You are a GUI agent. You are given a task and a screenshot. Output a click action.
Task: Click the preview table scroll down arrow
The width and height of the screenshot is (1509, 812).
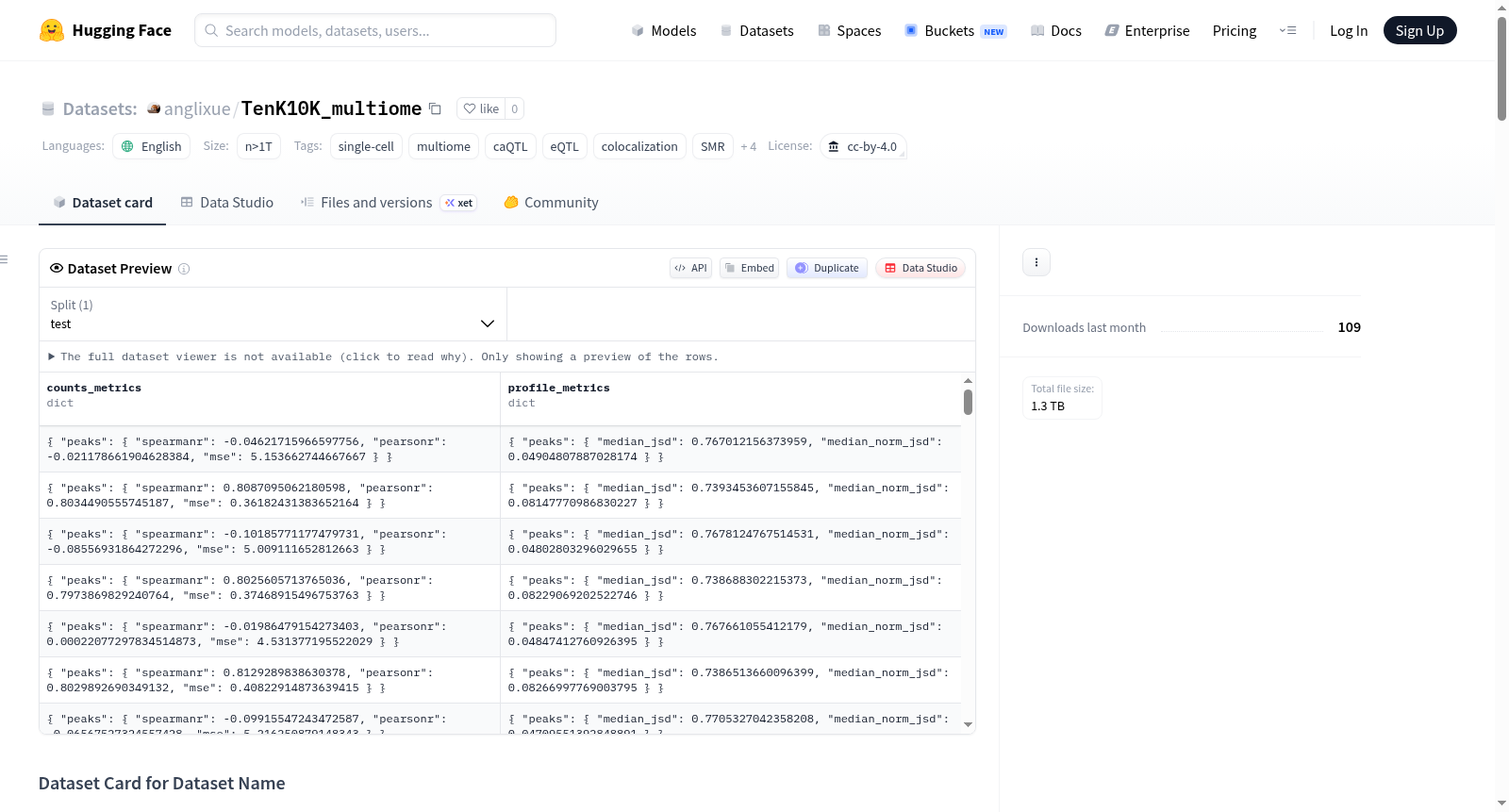[x=968, y=724]
